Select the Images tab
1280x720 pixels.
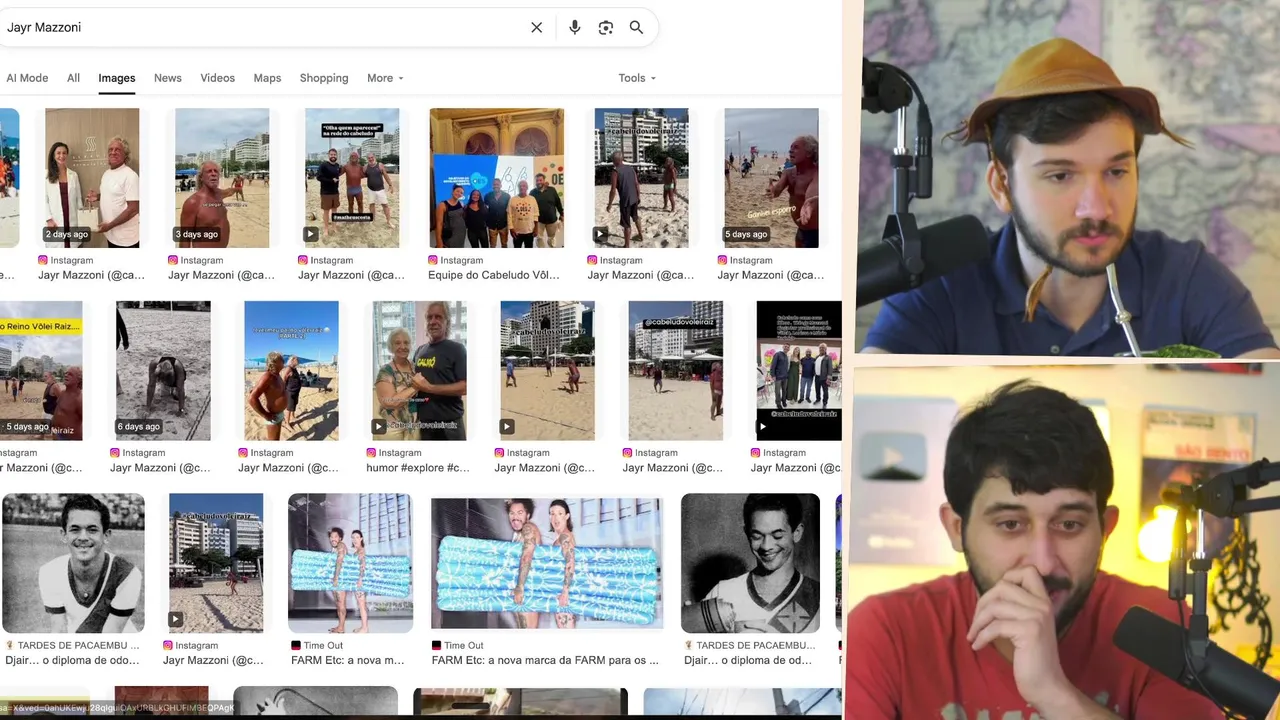click(x=117, y=78)
